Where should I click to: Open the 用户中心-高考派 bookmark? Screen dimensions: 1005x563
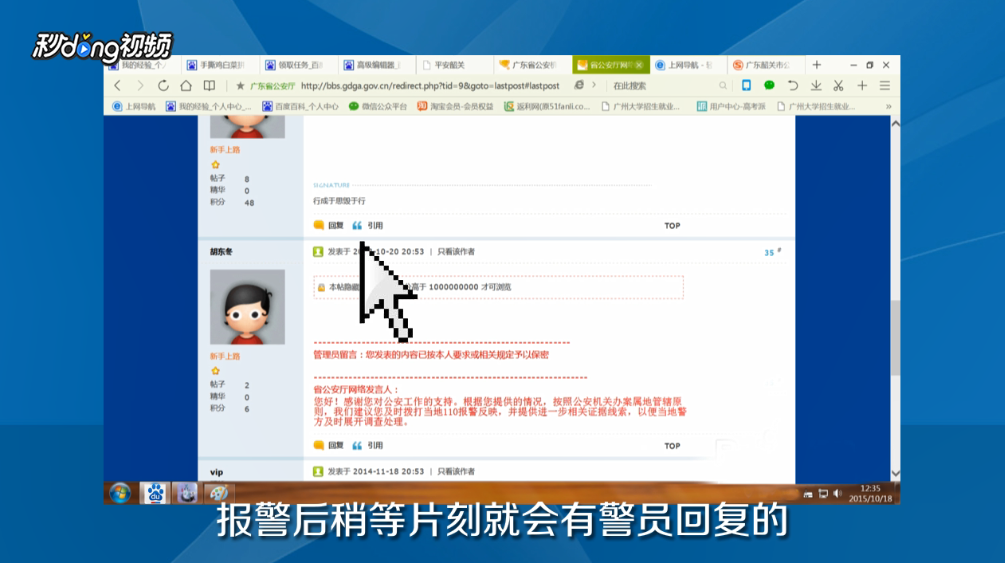(731, 106)
